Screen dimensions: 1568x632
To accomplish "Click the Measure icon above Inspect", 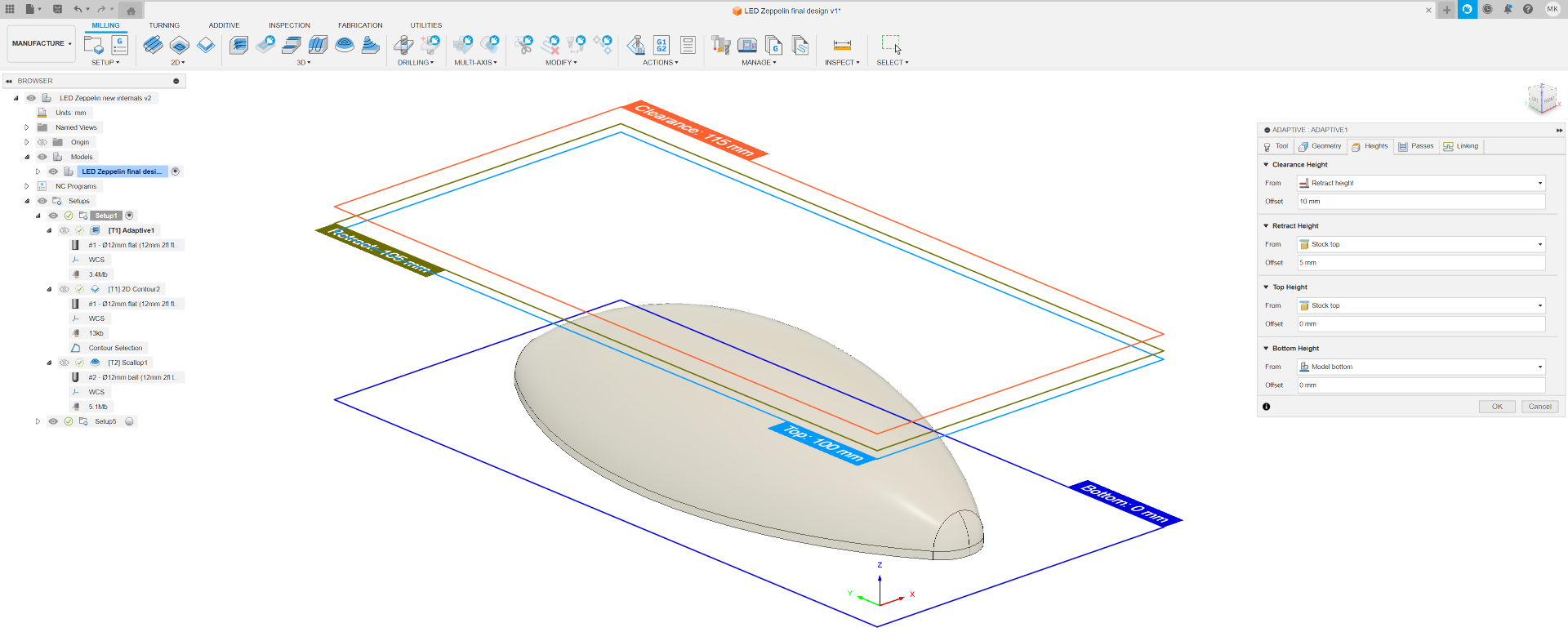I will click(842, 45).
